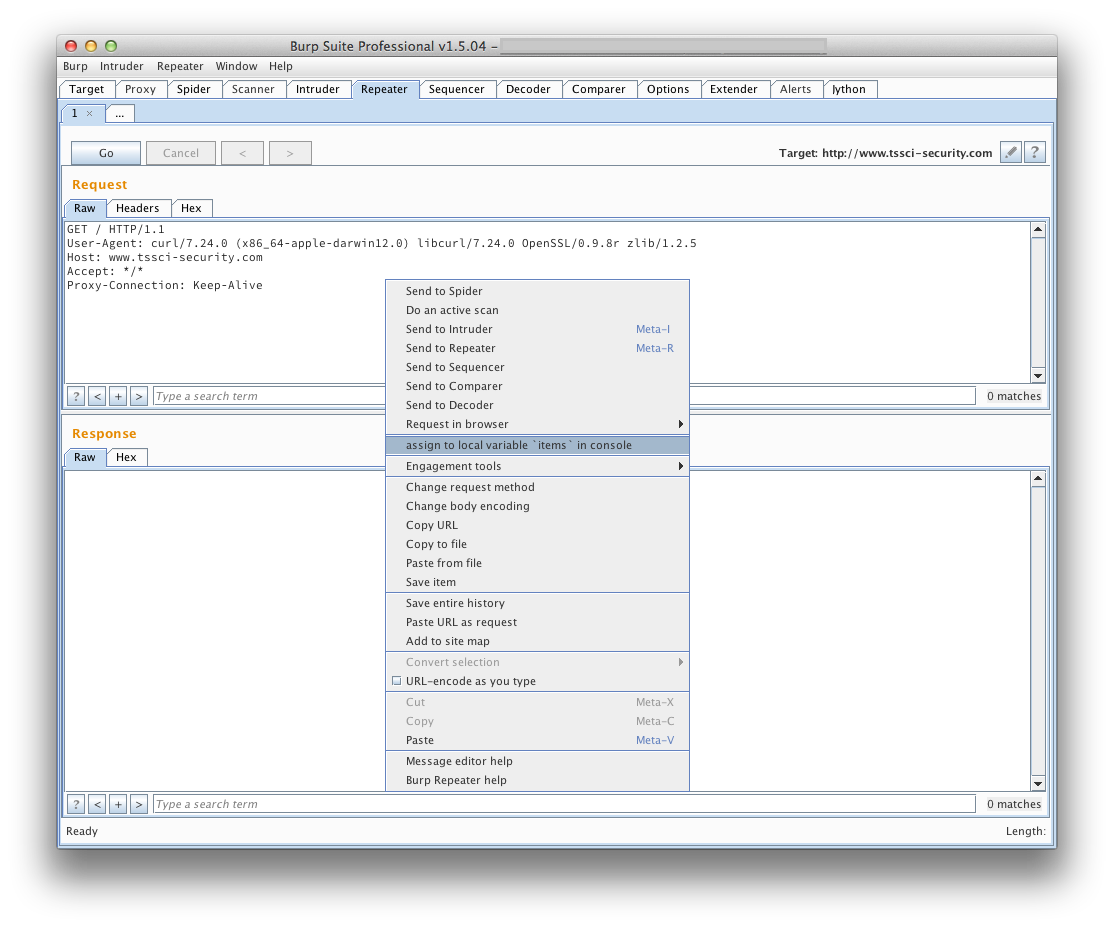
Task: Choose Send to Decoder
Action: coord(537,405)
